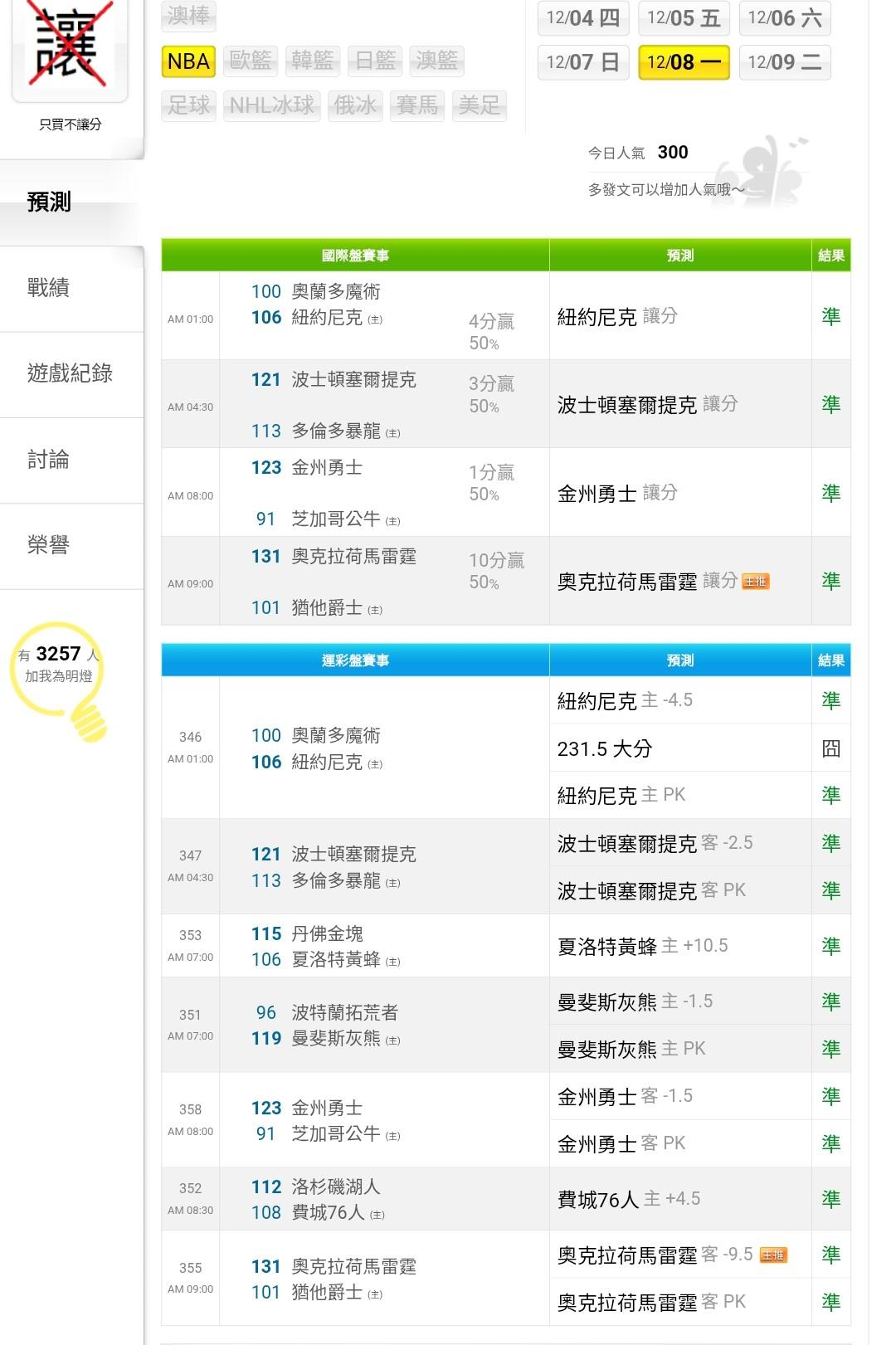Open the 討論 sidebar tab

(x=49, y=459)
